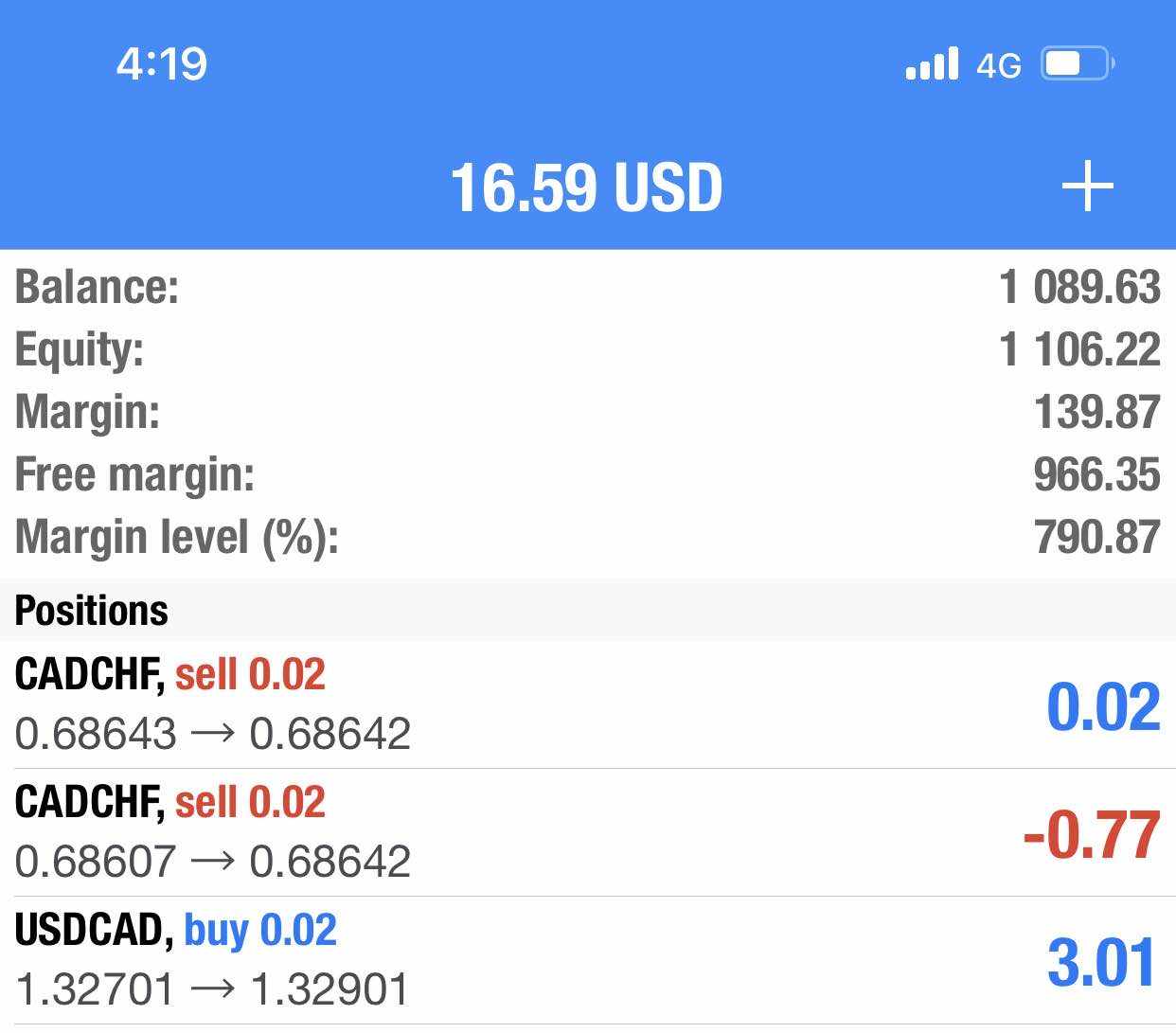This screenshot has height=1033, width=1176.
Task: Tap the Positions section header
Action: 92,611
